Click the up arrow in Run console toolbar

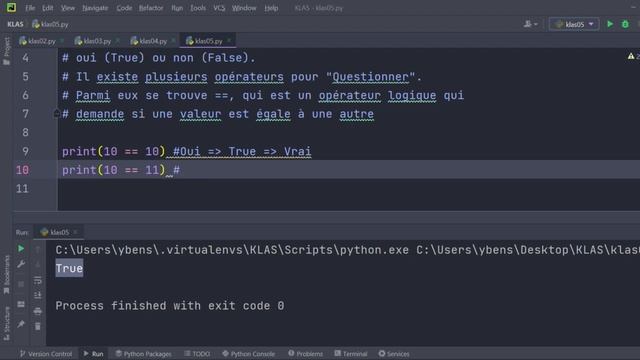tap(38, 249)
